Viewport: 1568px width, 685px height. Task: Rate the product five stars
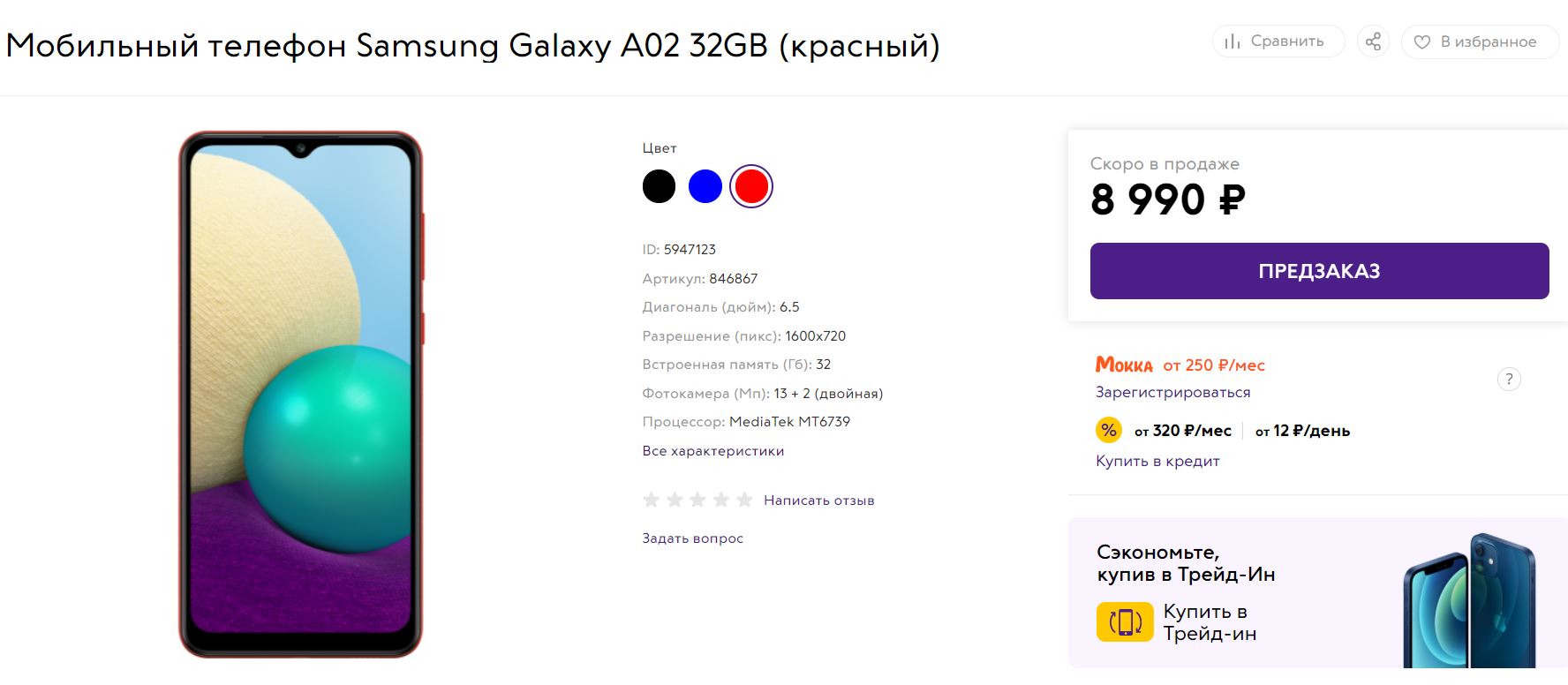[x=744, y=500]
